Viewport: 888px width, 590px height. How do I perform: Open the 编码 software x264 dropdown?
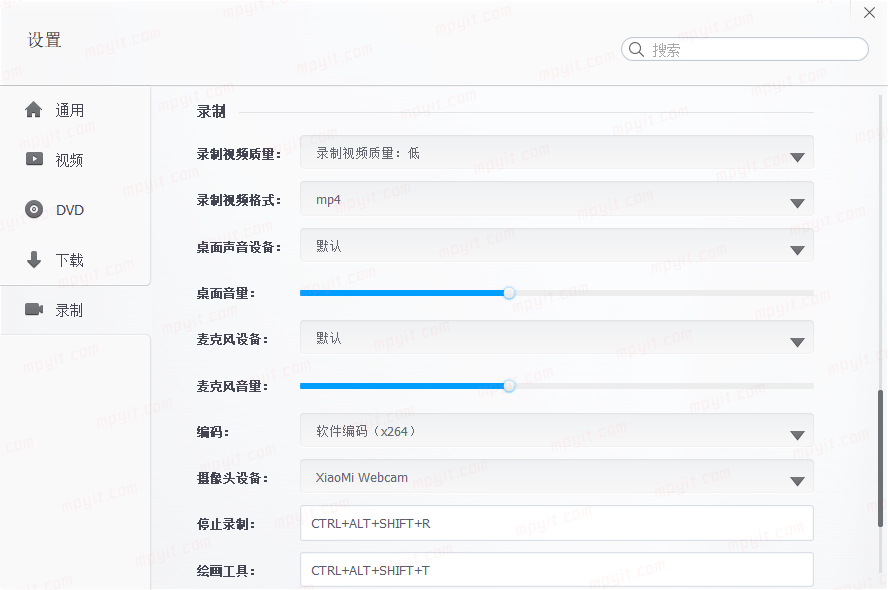(x=557, y=430)
